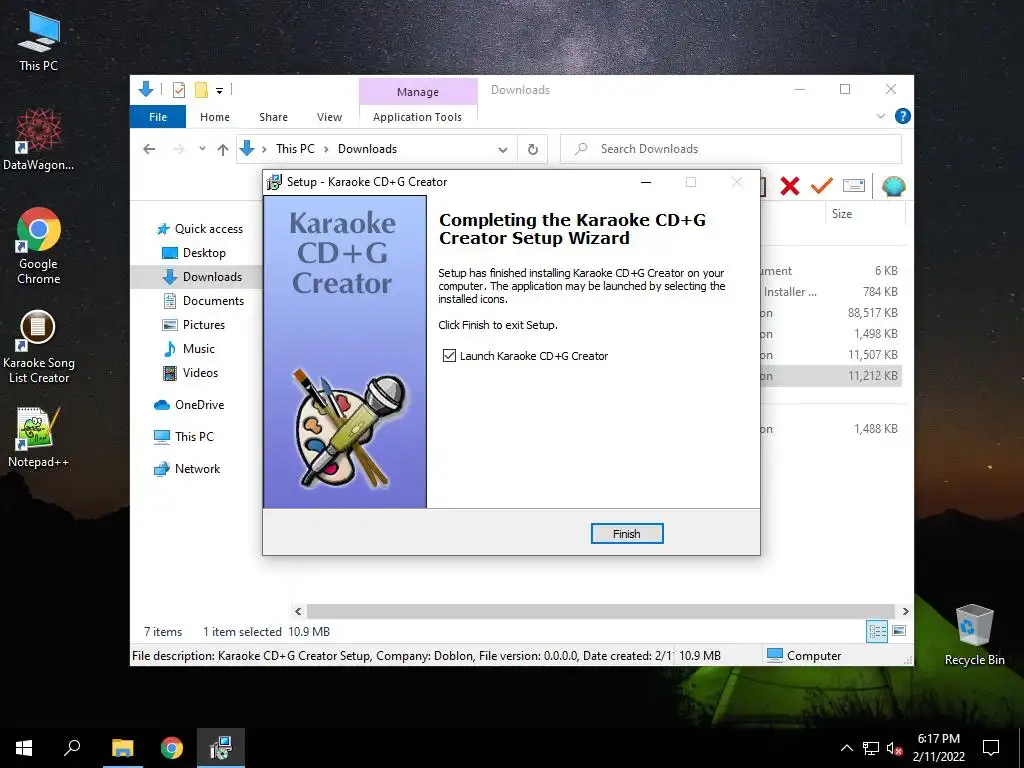Click This PC in address breadcrumb
This screenshot has width=1024, height=768.
pyautogui.click(x=295, y=149)
